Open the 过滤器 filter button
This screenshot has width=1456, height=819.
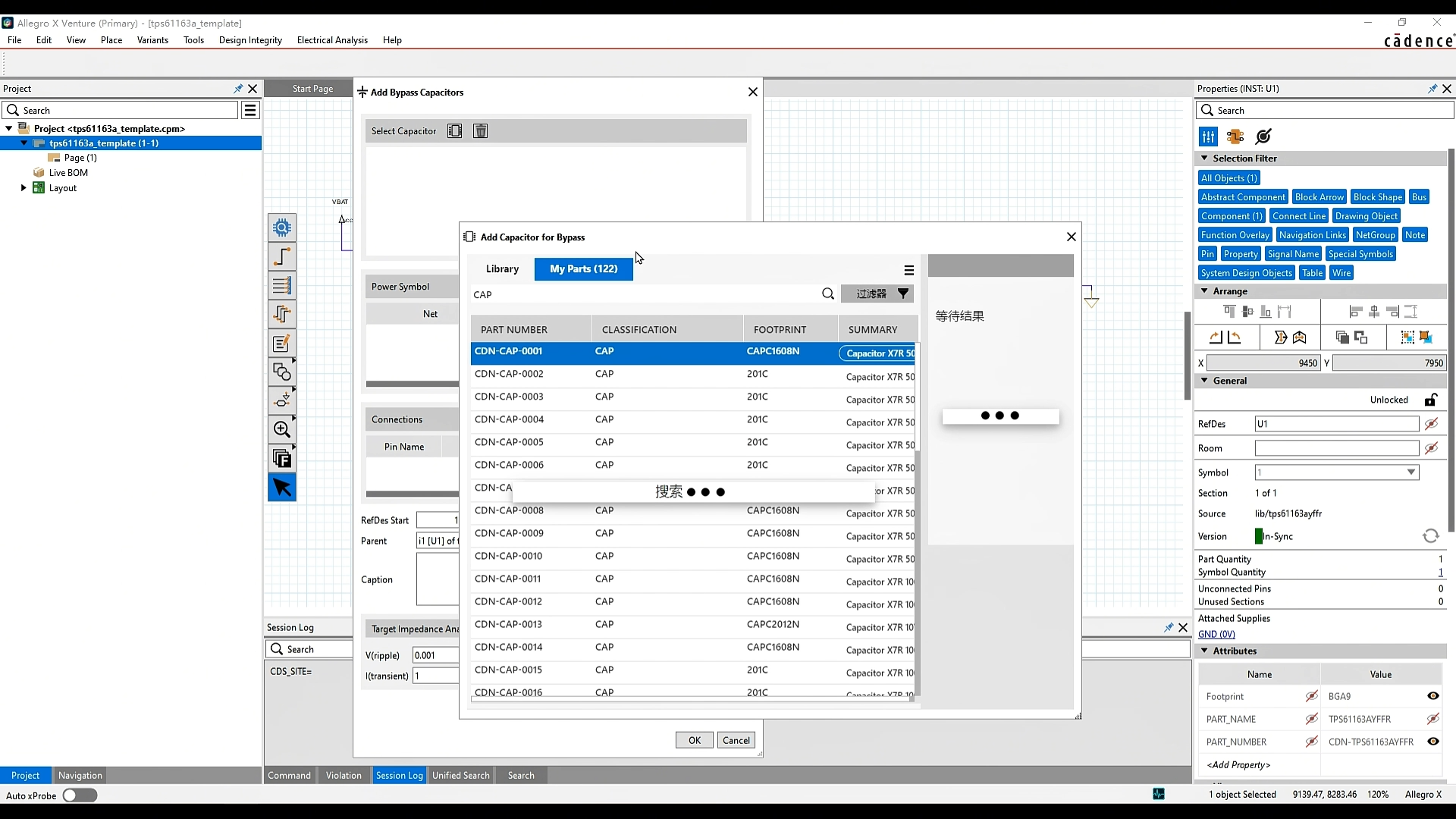pos(877,294)
